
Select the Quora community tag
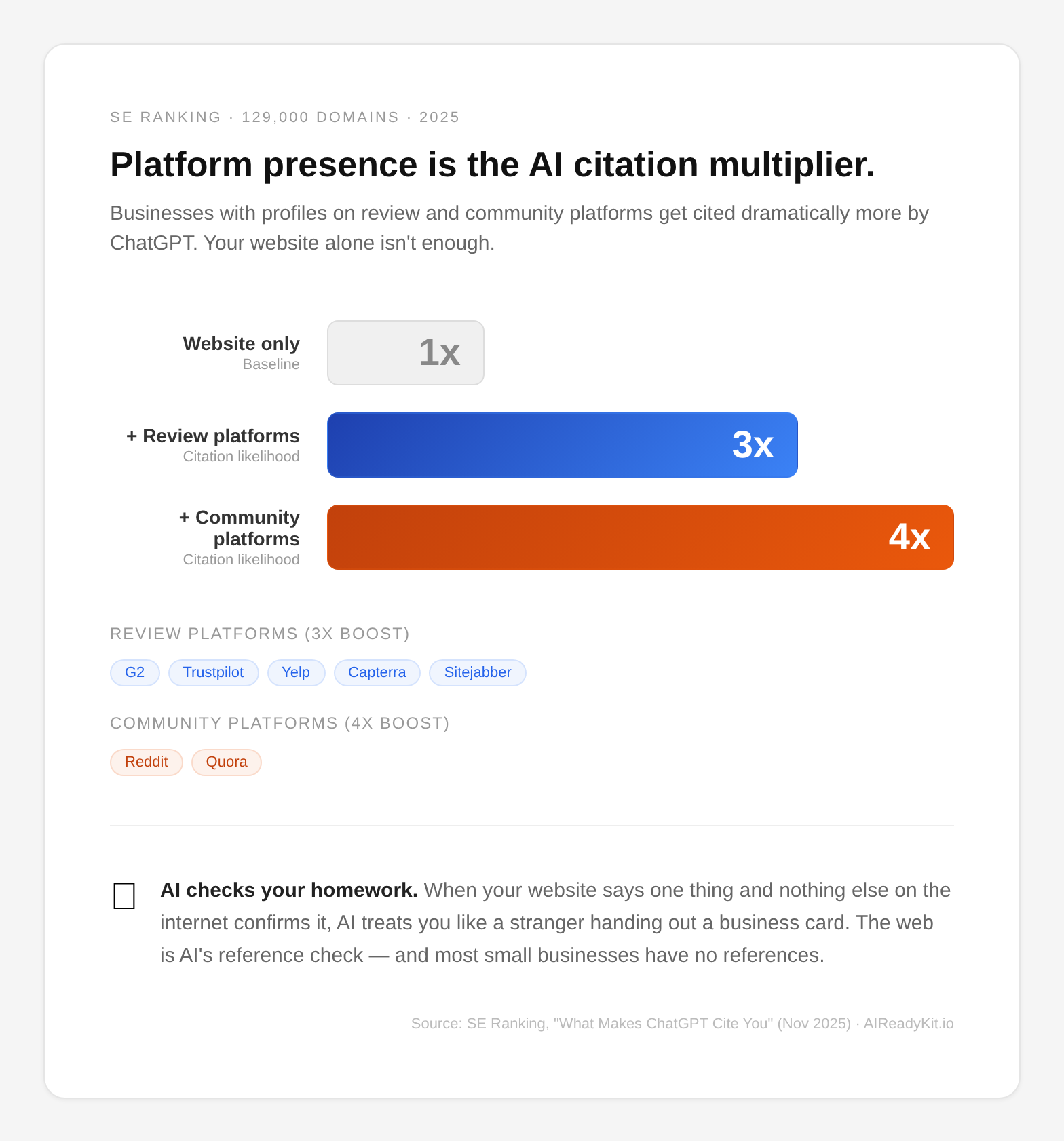pyautogui.click(x=226, y=762)
